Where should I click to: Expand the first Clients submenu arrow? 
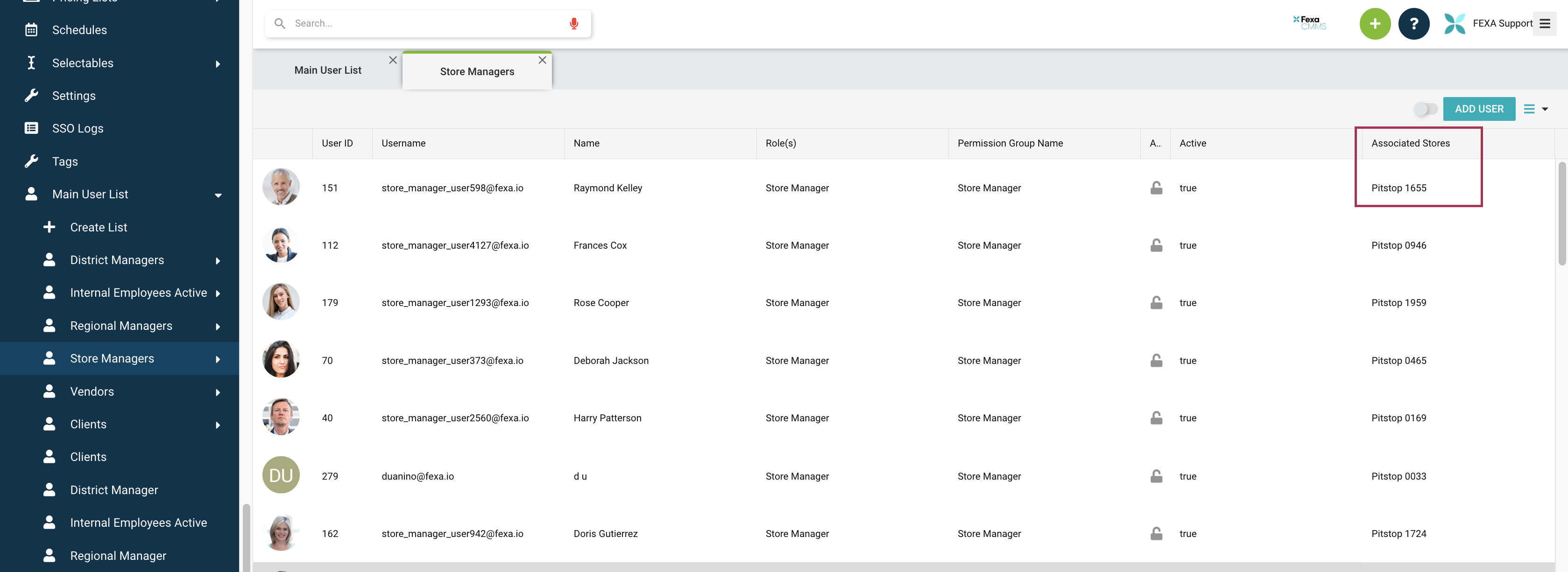click(x=218, y=426)
